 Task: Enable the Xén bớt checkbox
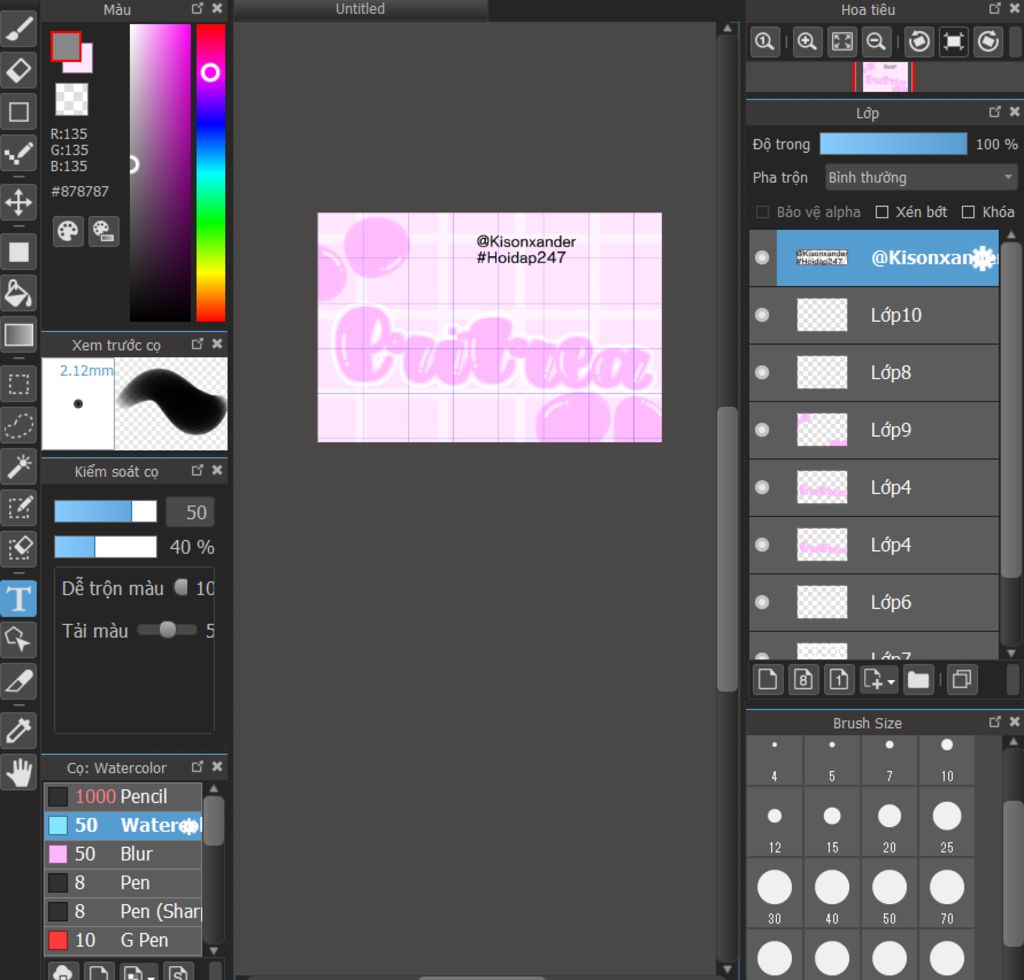(x=882, y=212)
